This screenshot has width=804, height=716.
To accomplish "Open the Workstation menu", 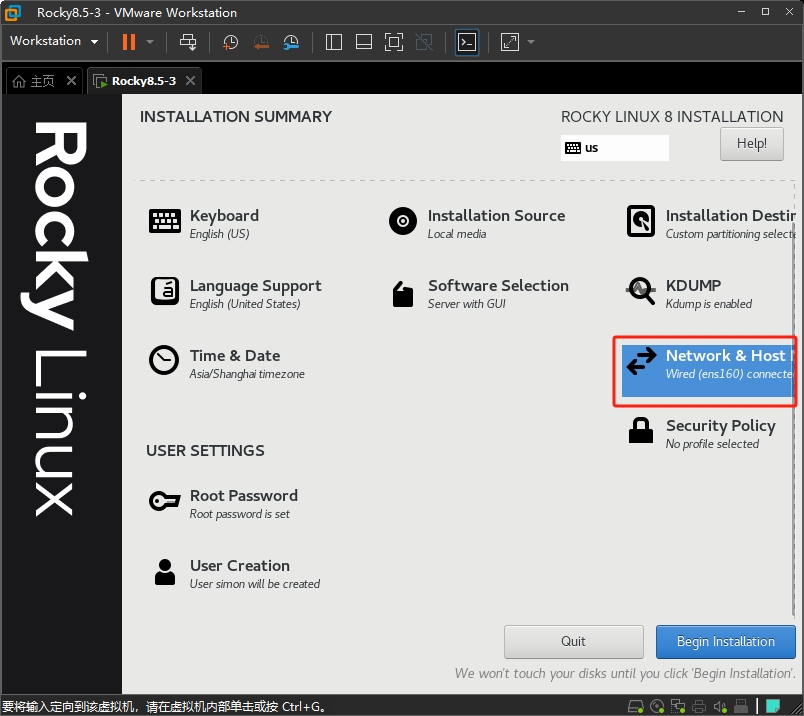I will [x=54, y=41].
